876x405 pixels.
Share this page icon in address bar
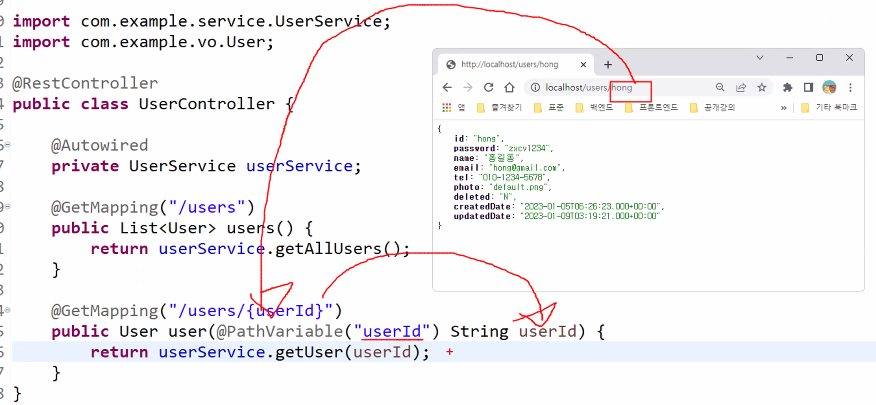[x=741, y=88]
